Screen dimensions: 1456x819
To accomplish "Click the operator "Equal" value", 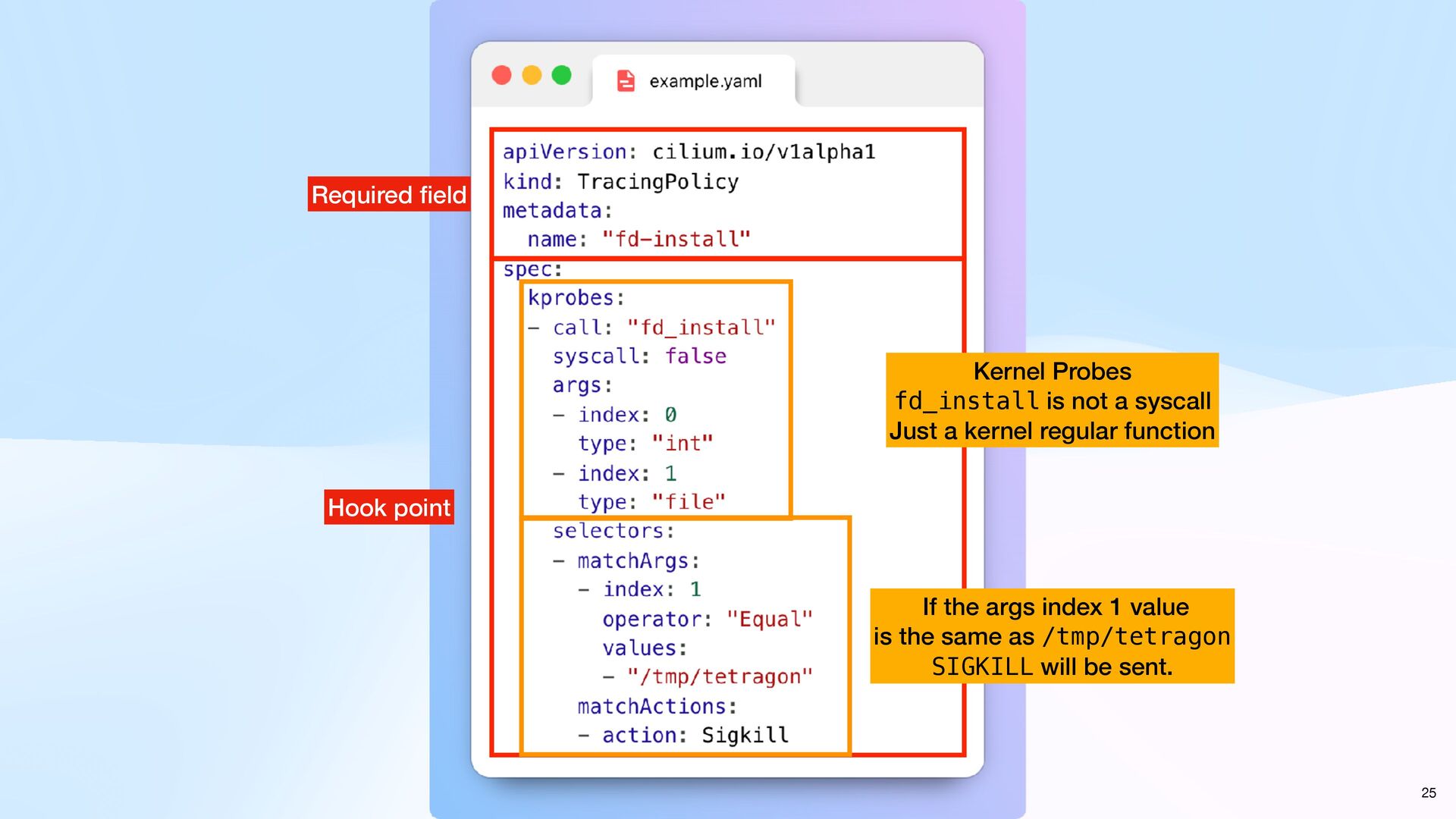I will tap(769, 620).
